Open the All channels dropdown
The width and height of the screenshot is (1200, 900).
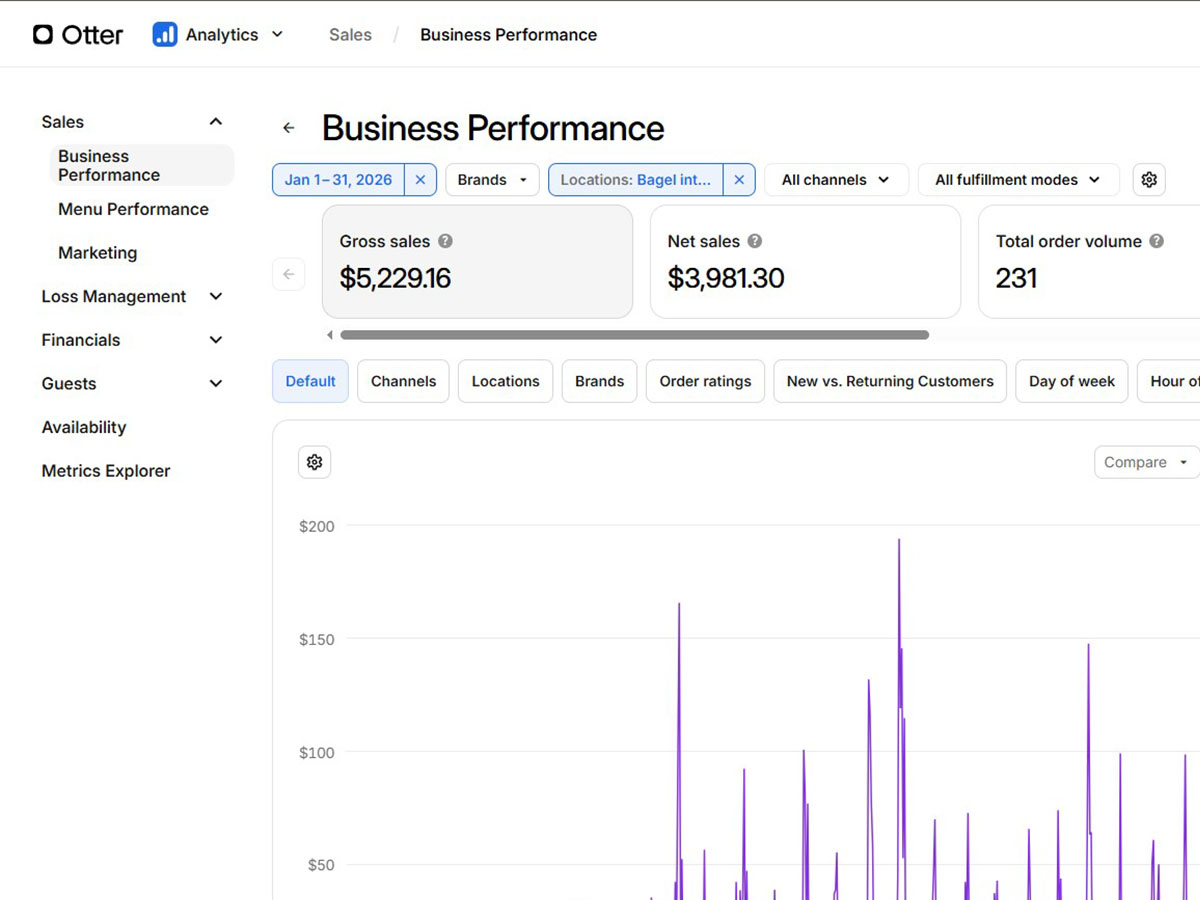[835, 180]
